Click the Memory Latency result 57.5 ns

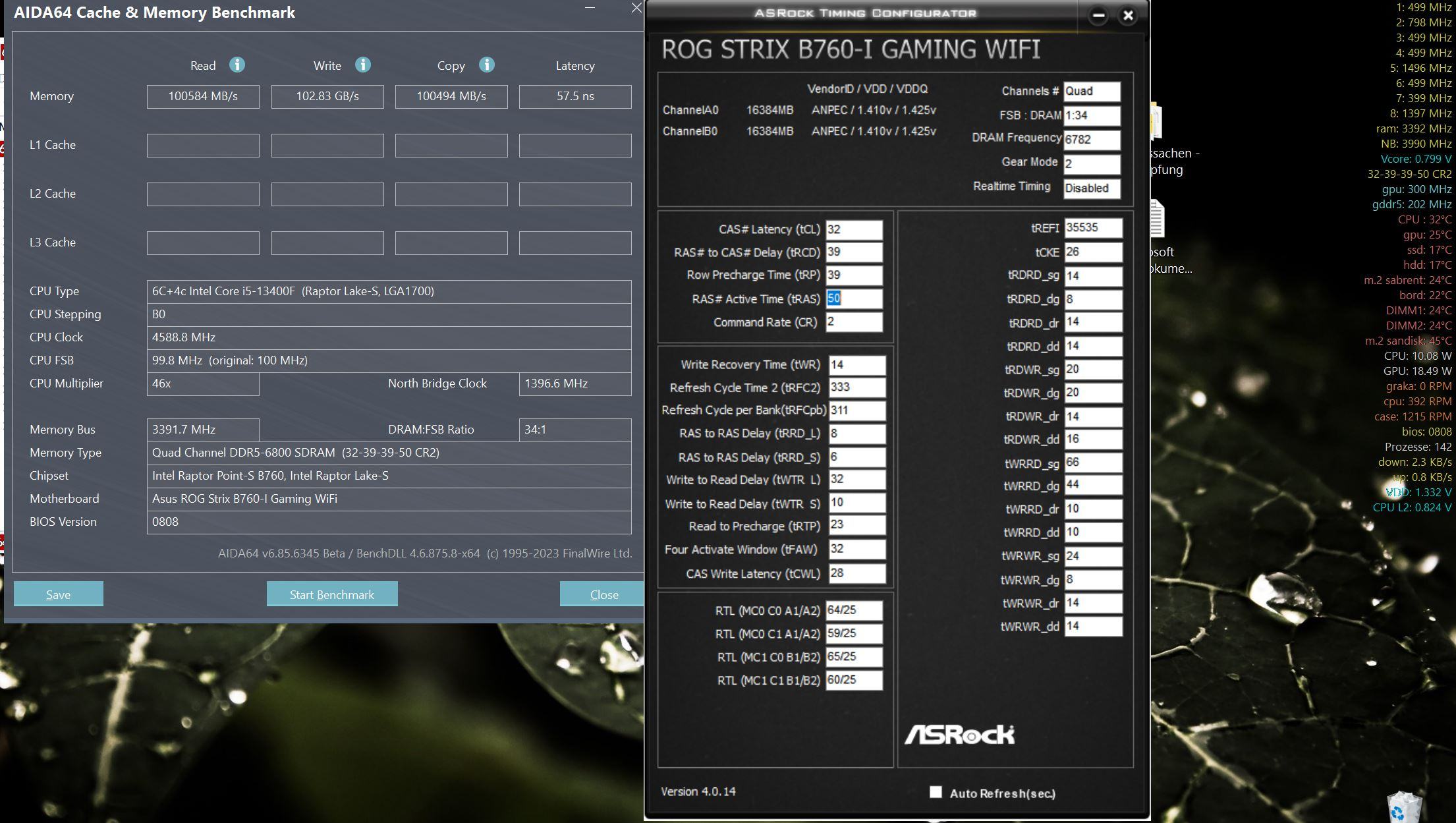click(575, 96)
